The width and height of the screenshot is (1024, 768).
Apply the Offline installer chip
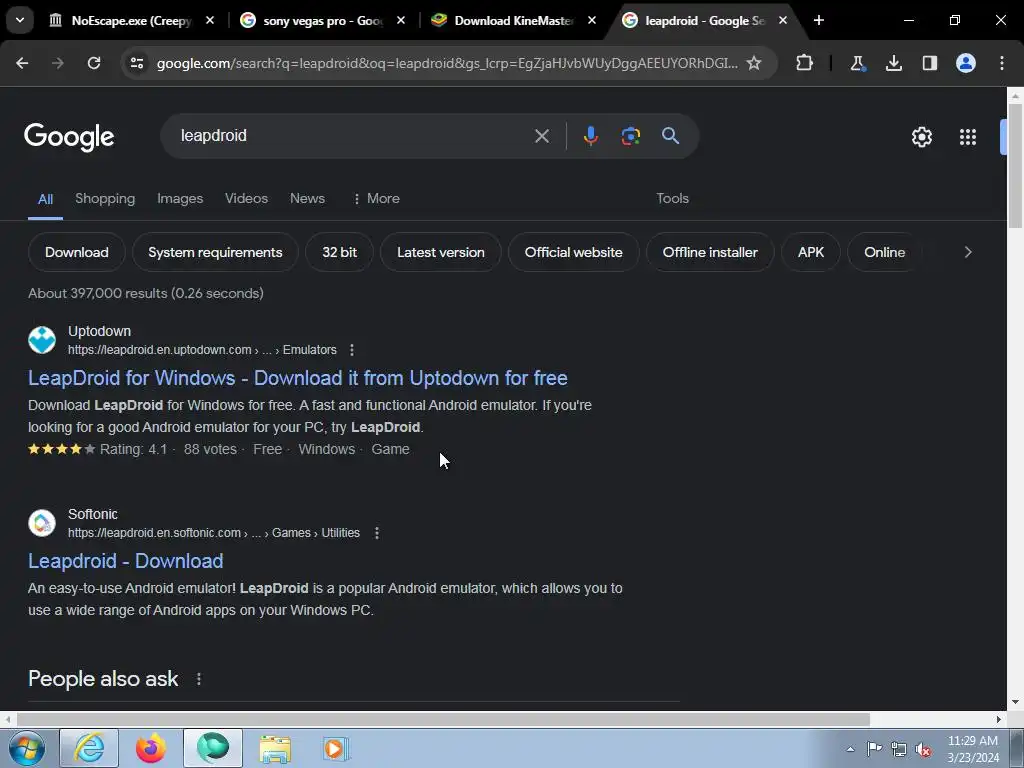tap(710, 252)
